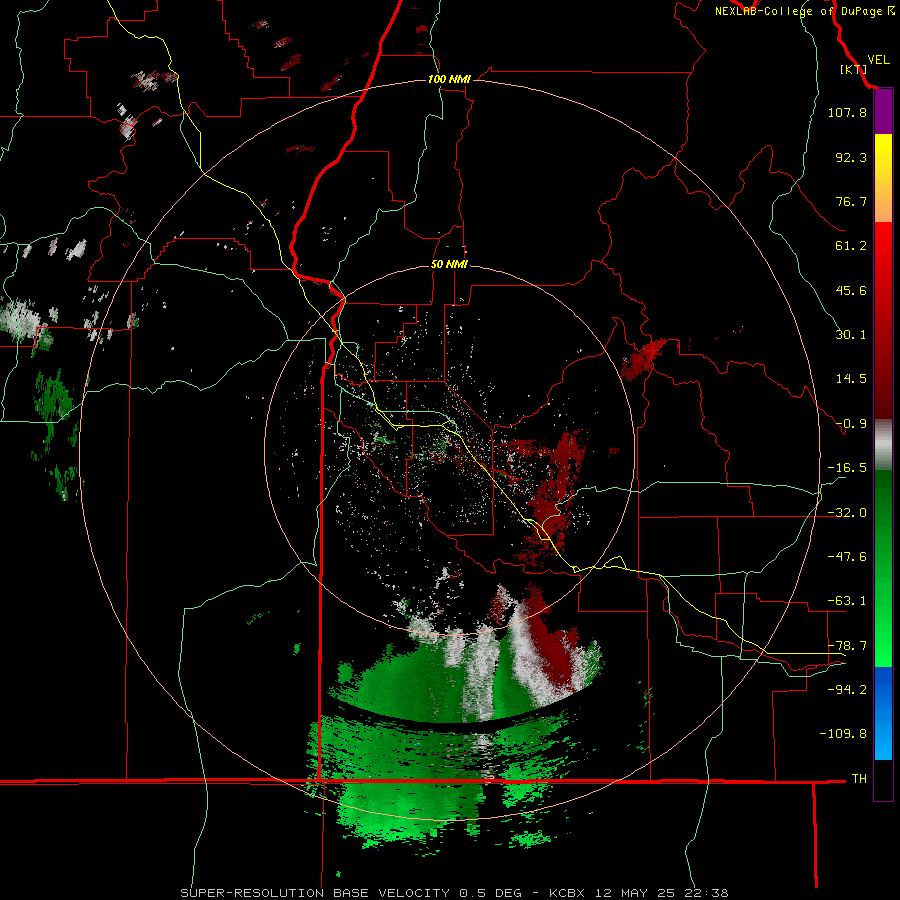Click the 14.5 velocity scale value

[851, 379]
